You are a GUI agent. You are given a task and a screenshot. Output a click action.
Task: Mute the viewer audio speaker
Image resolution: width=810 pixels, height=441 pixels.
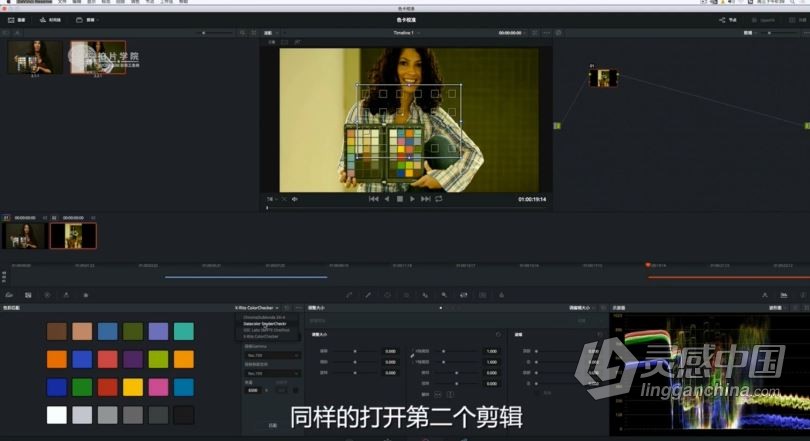(295, 199)
